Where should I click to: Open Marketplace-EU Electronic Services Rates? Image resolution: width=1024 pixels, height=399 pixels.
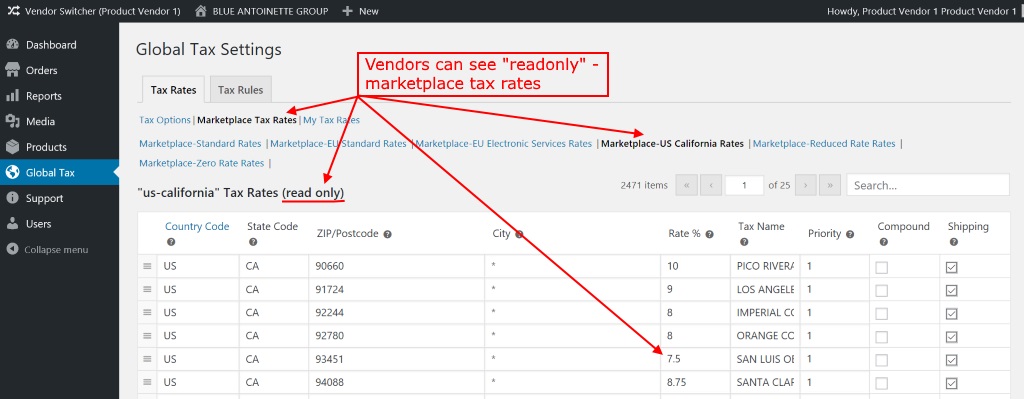504,144
